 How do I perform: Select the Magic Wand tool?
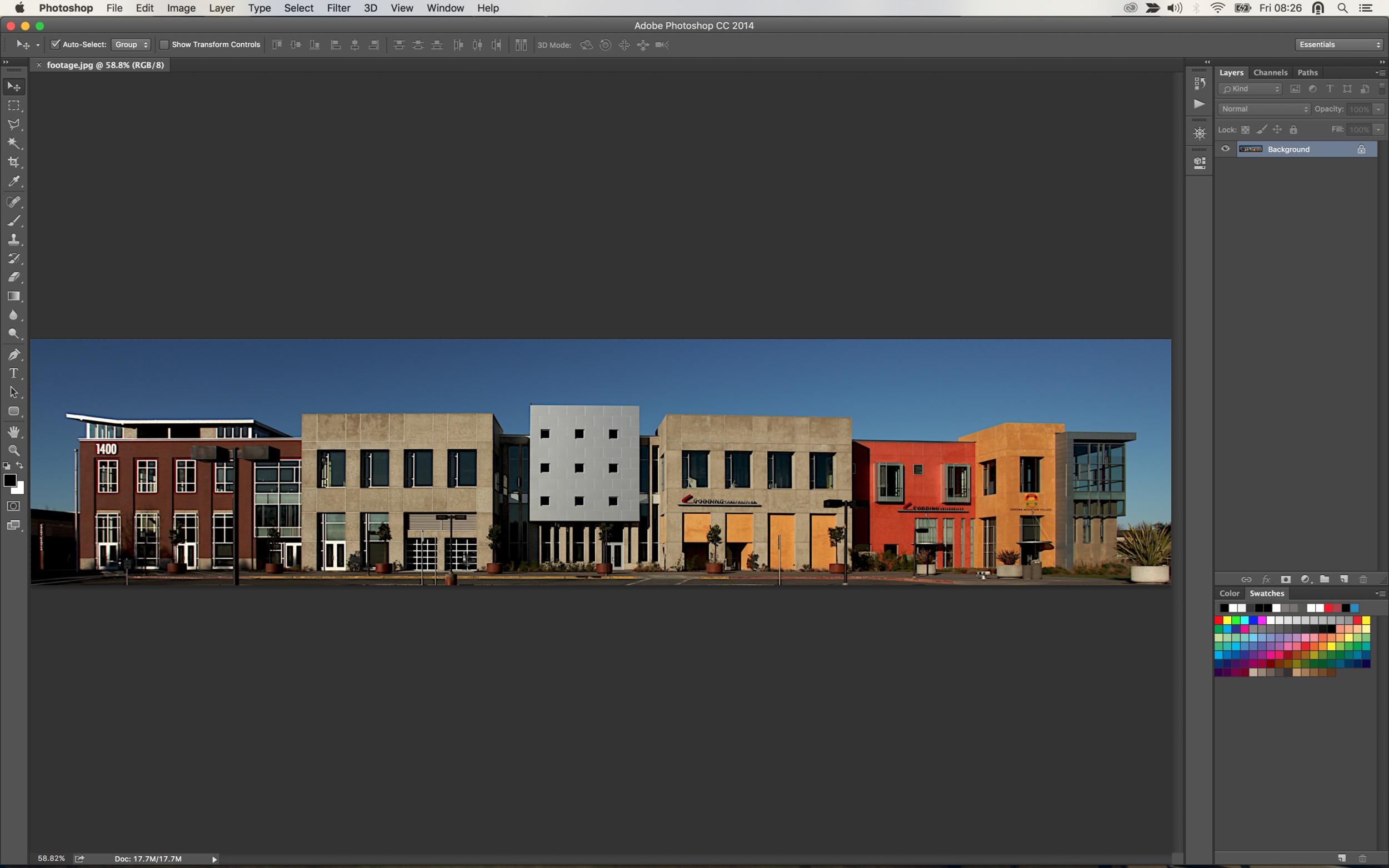[14, 143]
